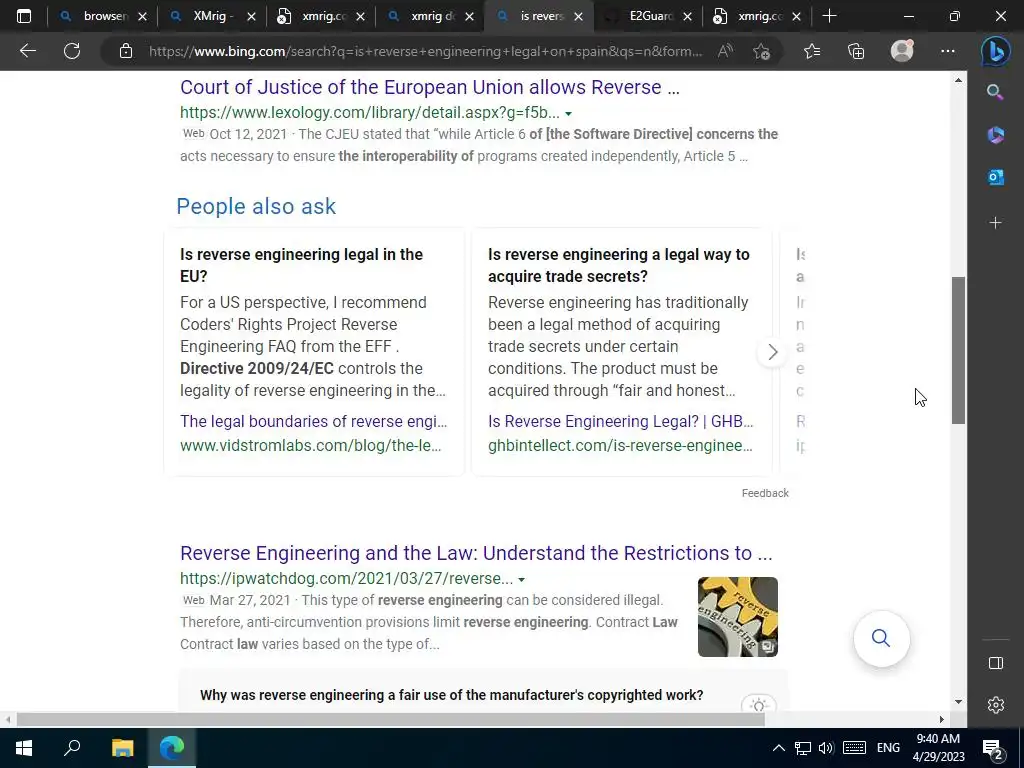
Task: Open Reverse Engineering and the Law result
Action: tap(476, 553)
